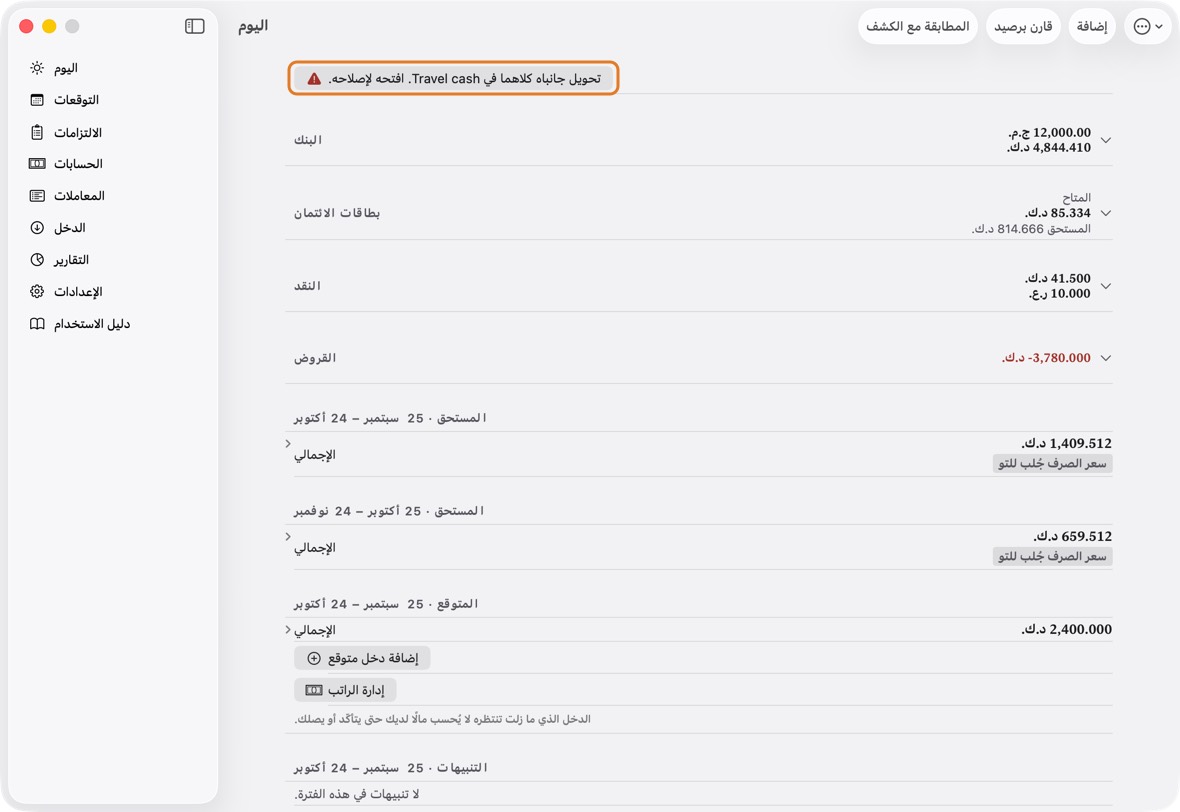Click the 85.334 د.ك available credit
Image resolution: width=1180 pixels, height=812 pixels.
pos(1057,213)
